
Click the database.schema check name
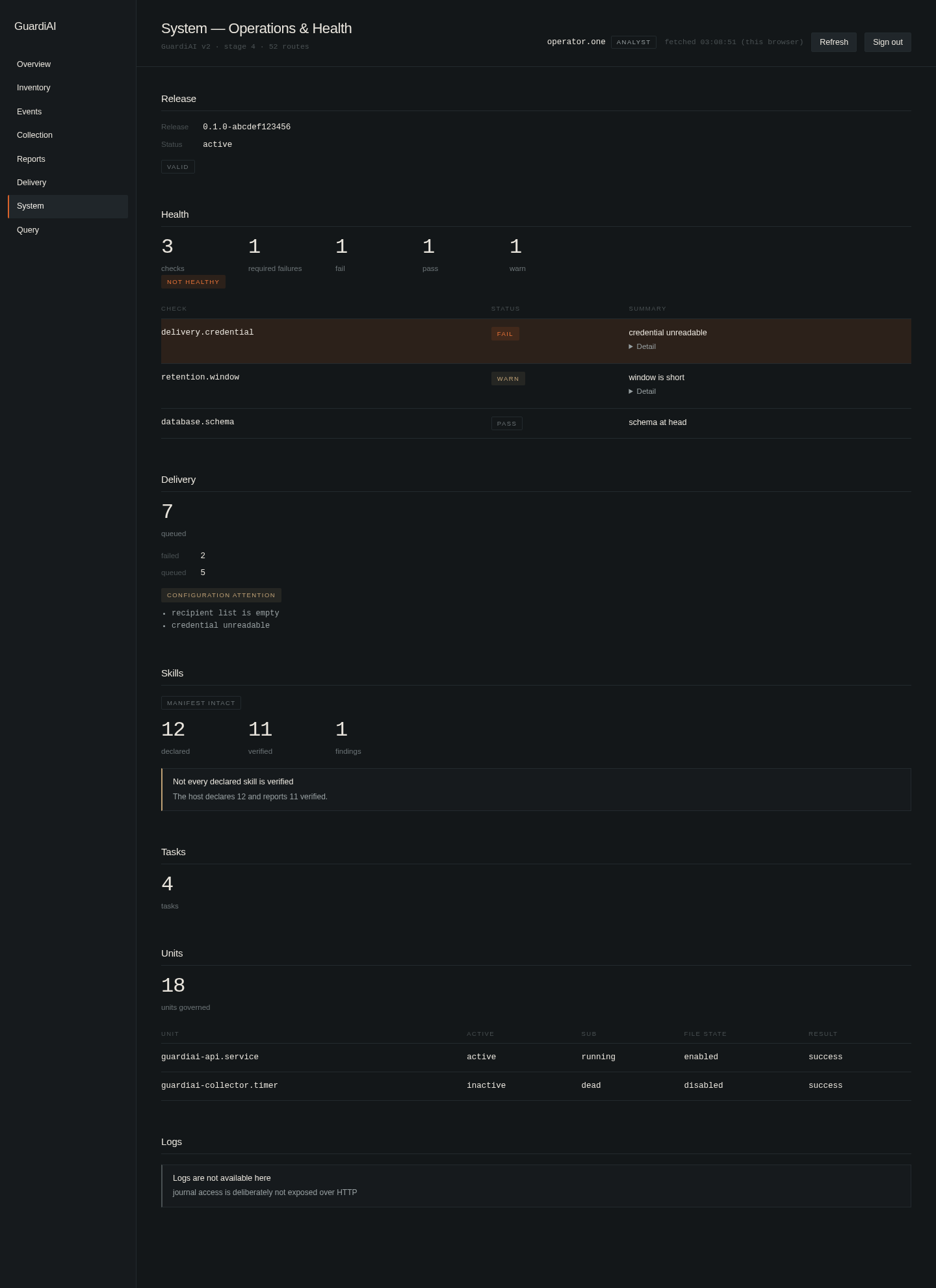coord(198,422)
